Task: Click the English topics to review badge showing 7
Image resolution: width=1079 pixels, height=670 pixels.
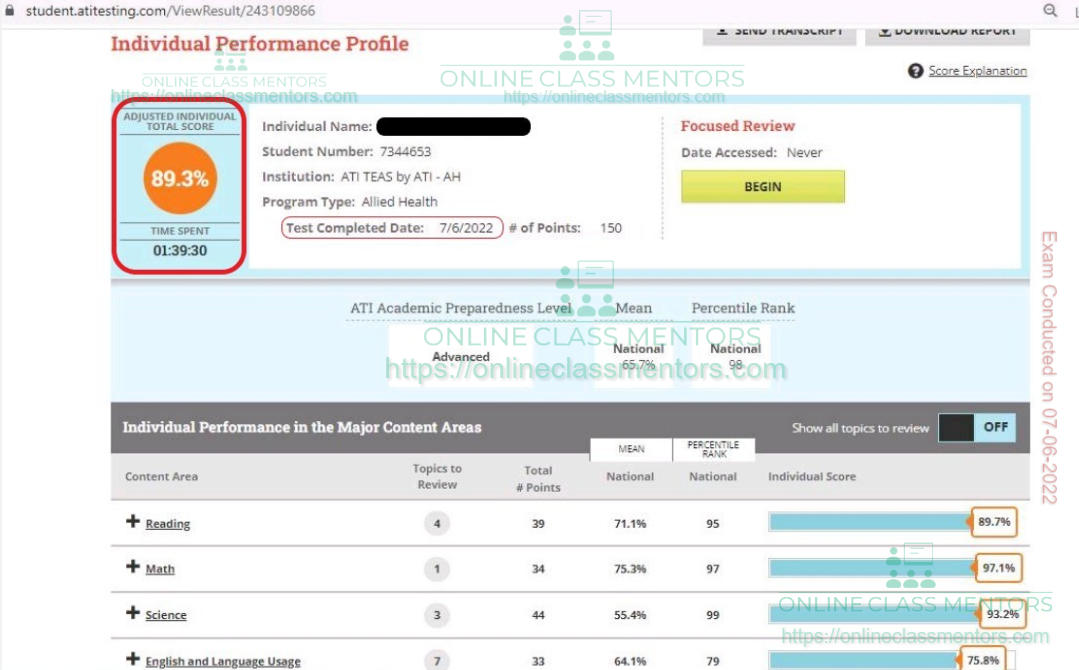Action: 437,660
